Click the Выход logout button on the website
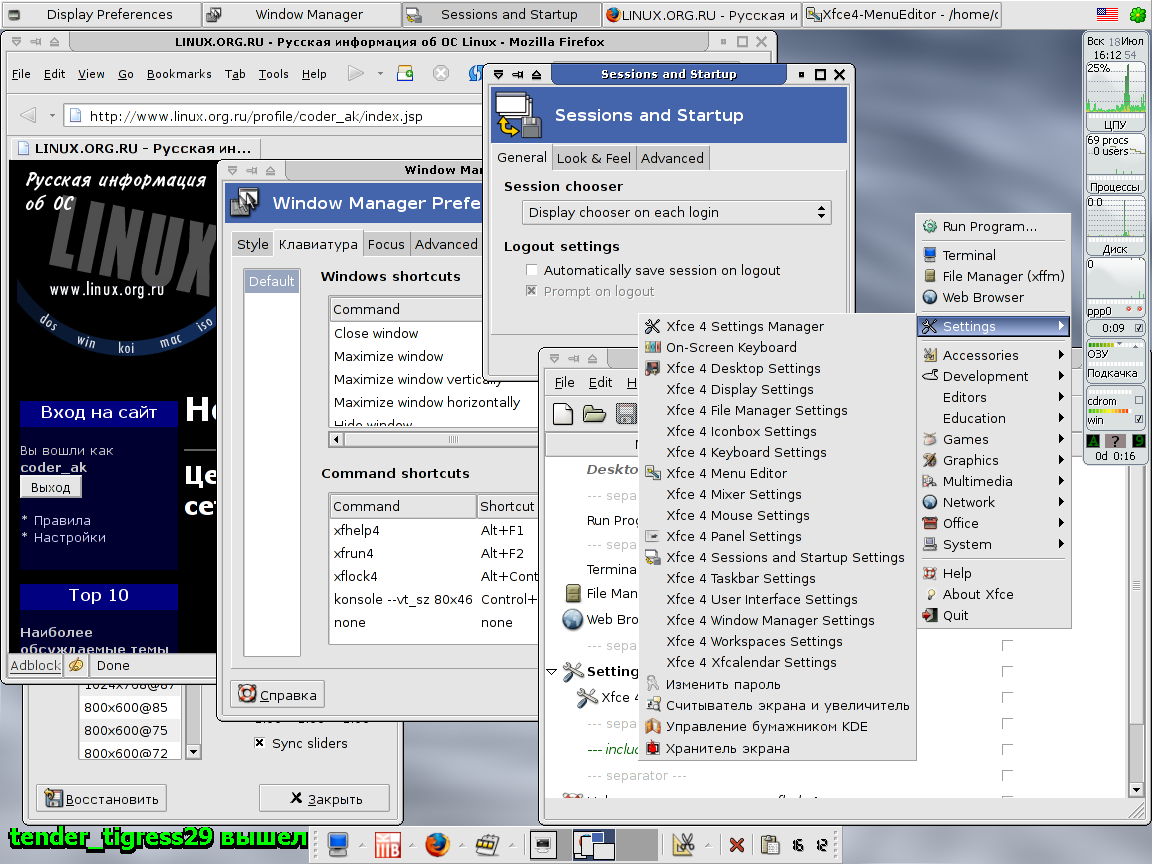1152x864 pixels. click(x=51, y=487)
